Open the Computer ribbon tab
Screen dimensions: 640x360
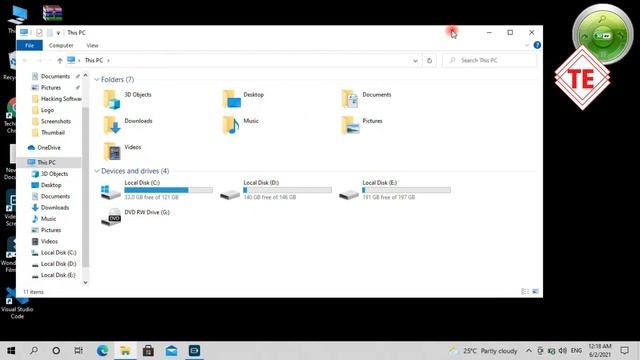61,45
